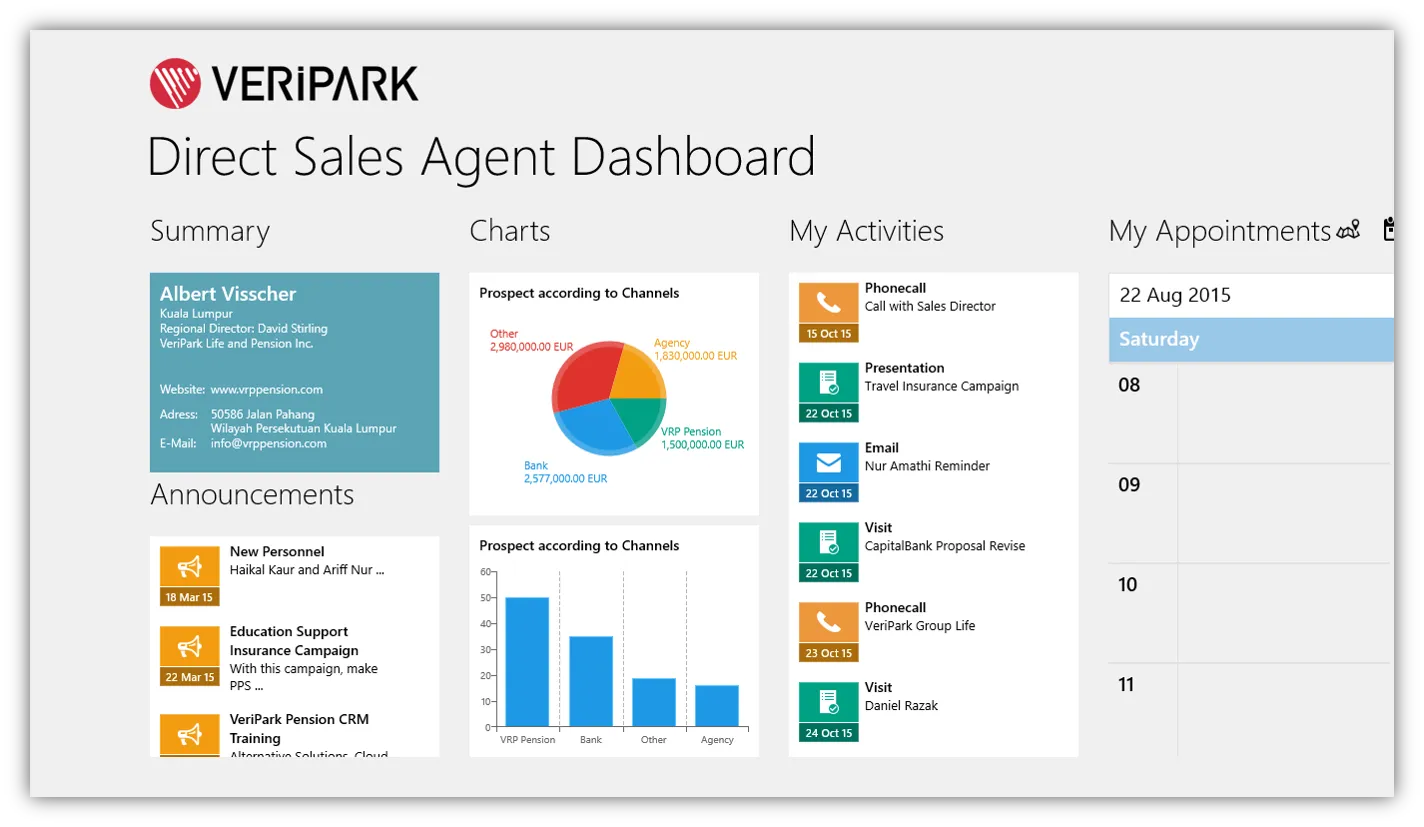Viewport: 1424px width, 827px height.
Task: Click megaphone icon for VeriPark Pension CRM Training
Action: pos(189,734)
